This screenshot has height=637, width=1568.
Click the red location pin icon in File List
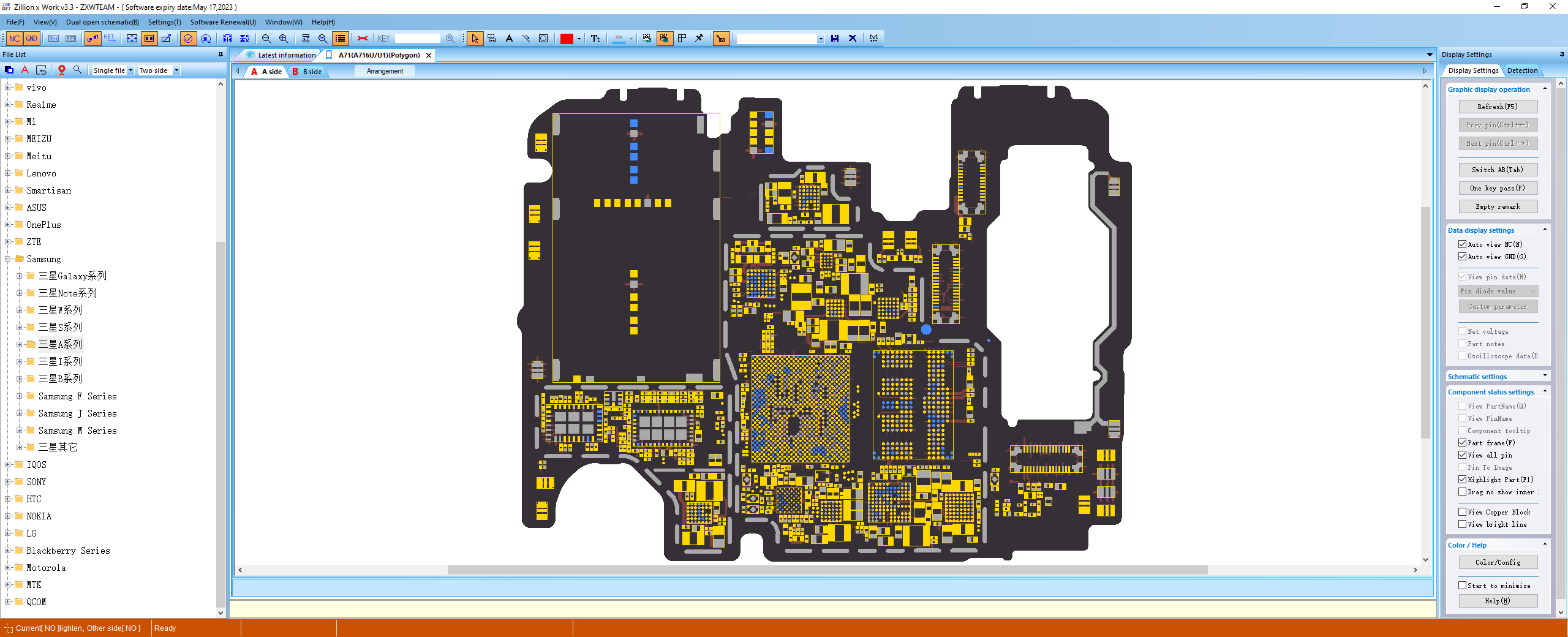tap(61, 70)
